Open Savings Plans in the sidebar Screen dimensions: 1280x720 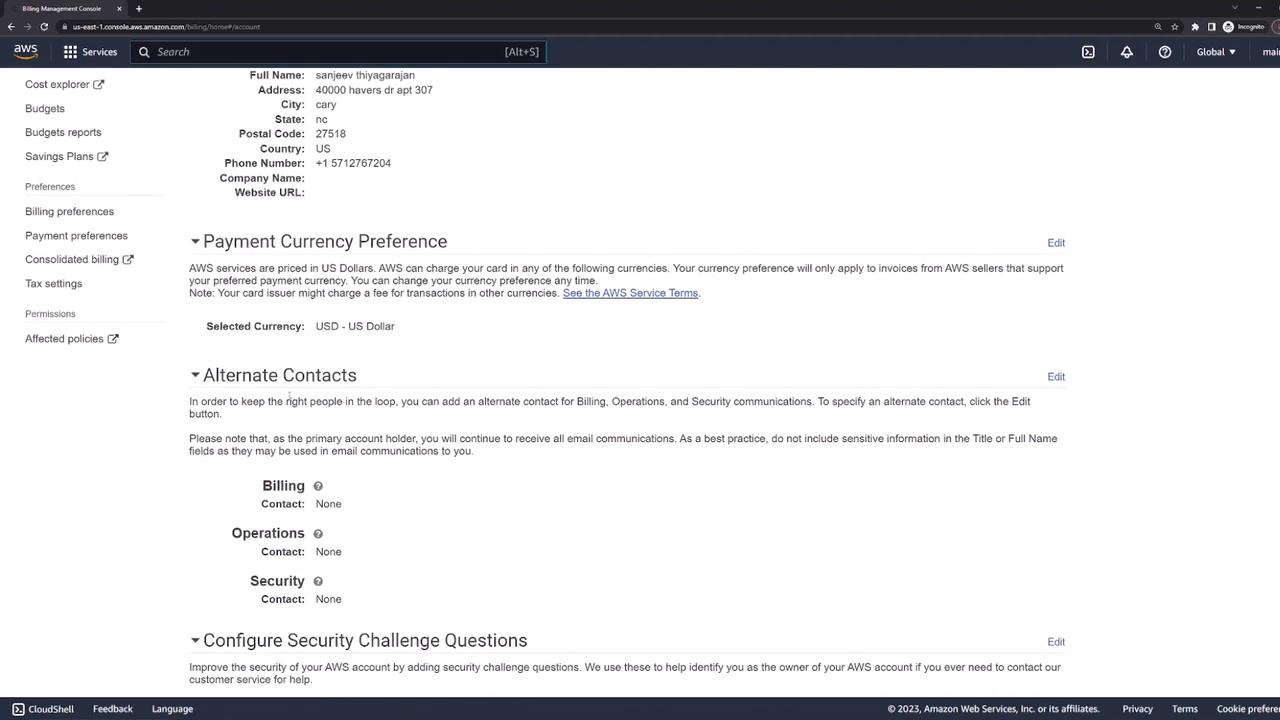tap(67, 157)
